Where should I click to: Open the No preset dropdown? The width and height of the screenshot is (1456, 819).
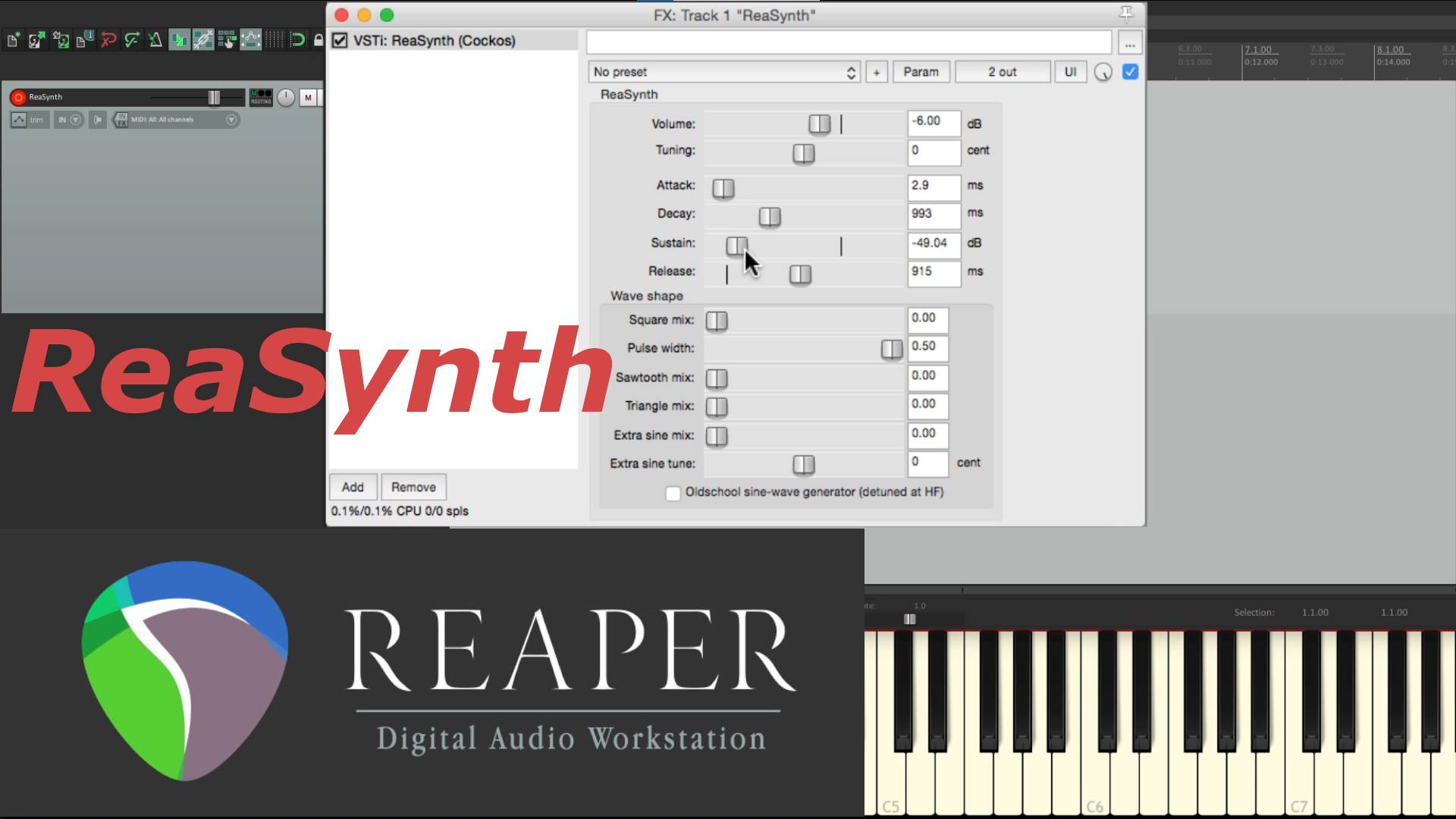coord(724,72)
